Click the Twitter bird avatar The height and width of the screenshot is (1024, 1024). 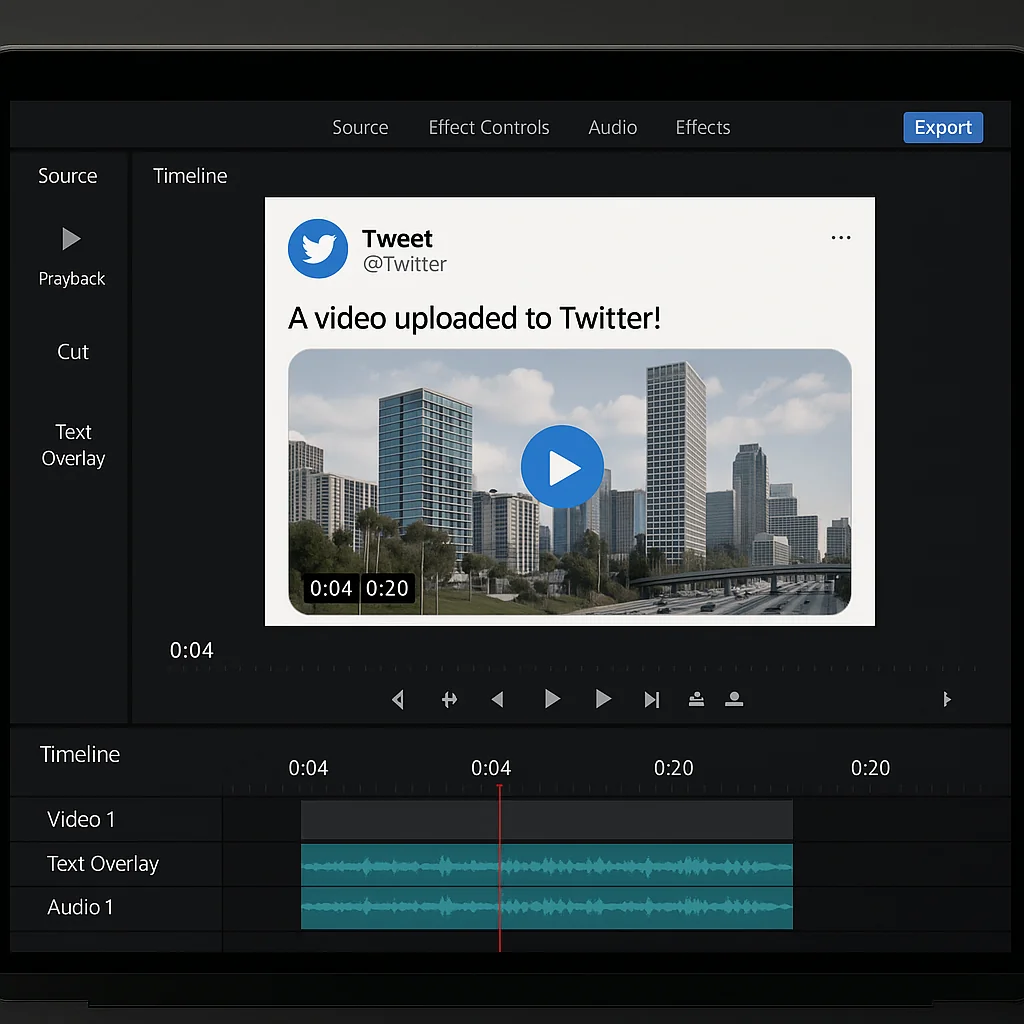tap(318, 248)
